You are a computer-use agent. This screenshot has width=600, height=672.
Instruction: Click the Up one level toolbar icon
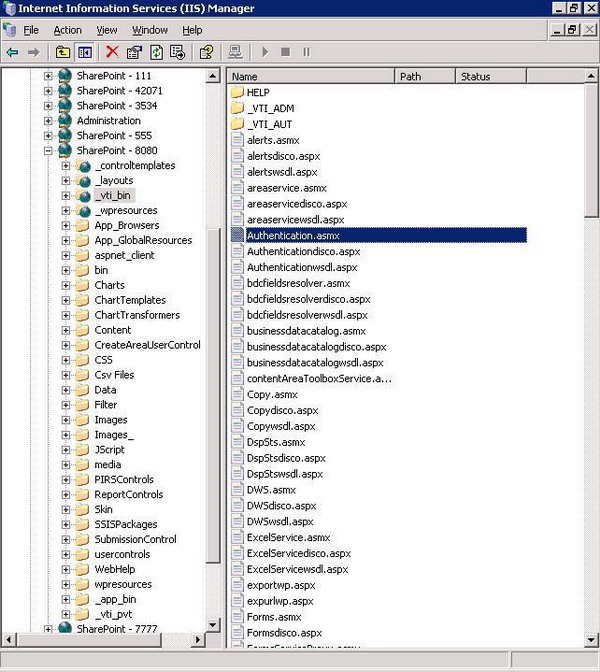(x=63, y=52)
